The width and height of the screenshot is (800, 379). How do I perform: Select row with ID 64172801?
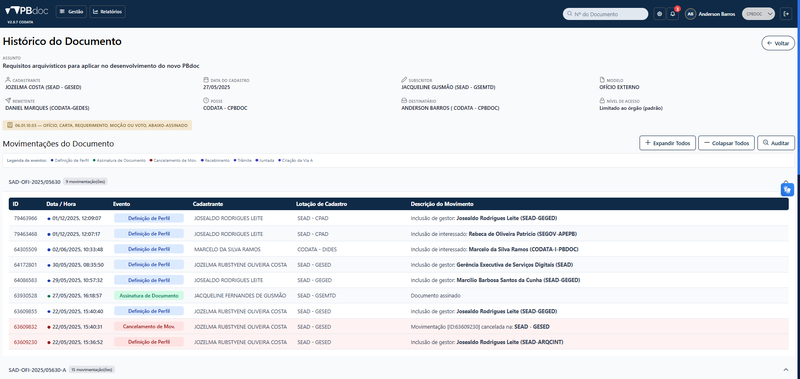pyautogui.click(x=398, y=265)
